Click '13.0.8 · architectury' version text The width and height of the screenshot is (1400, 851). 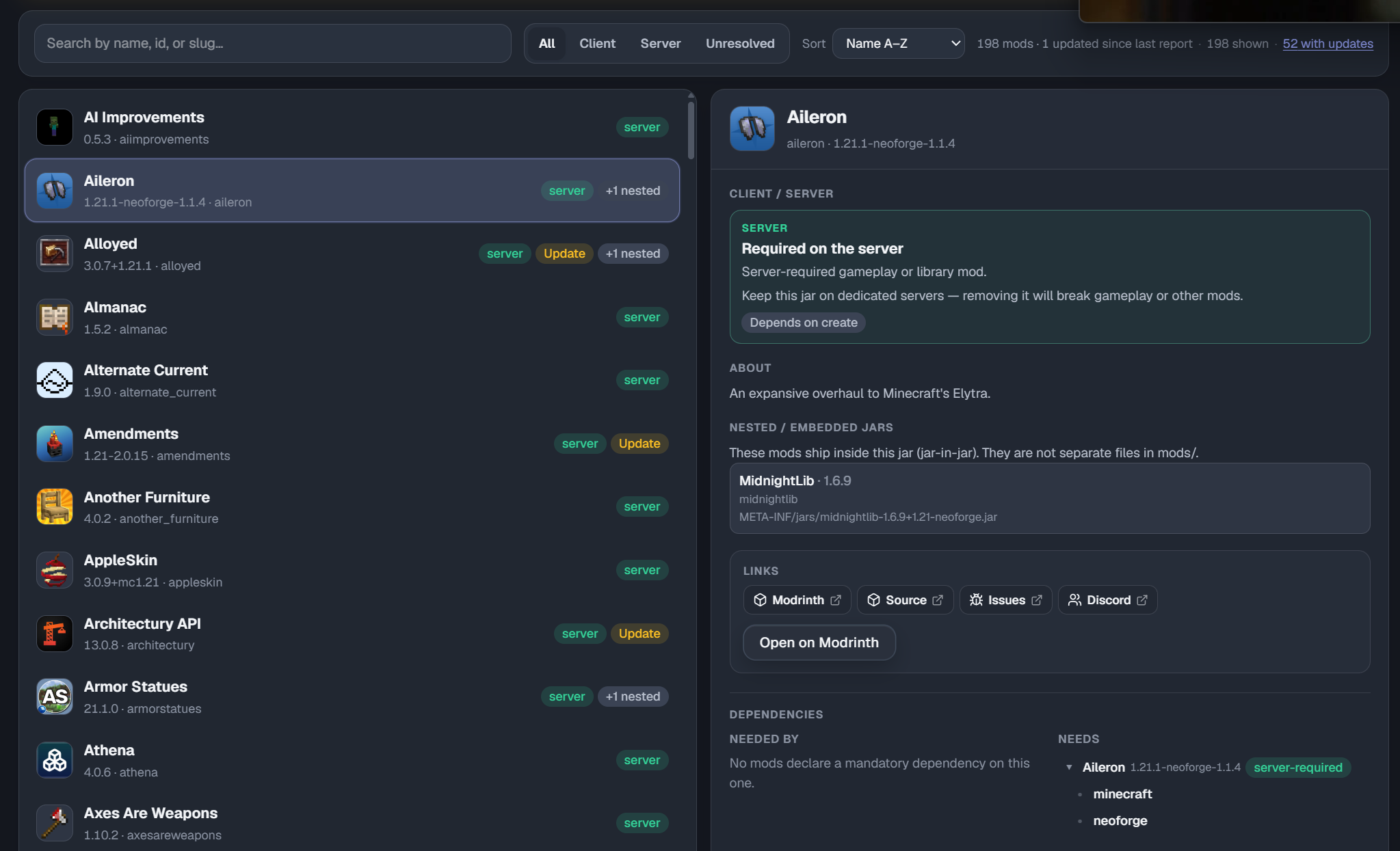point(139,645)
